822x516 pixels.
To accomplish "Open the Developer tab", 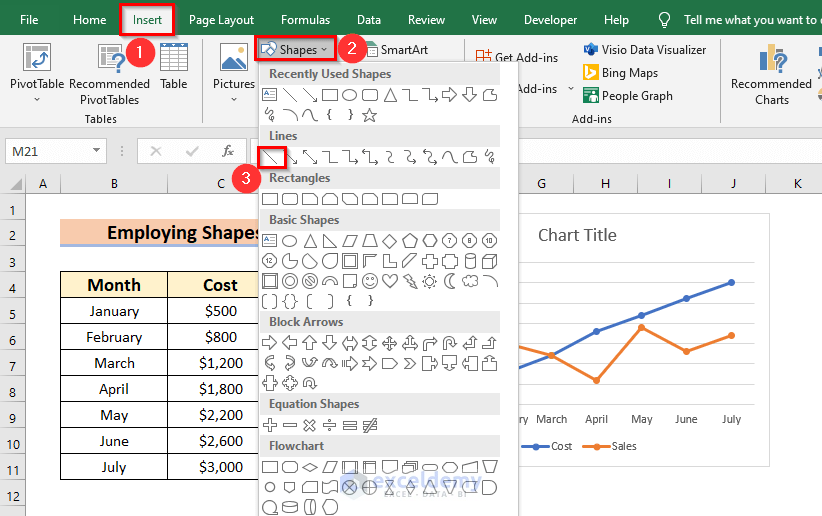I will (550, 20).
